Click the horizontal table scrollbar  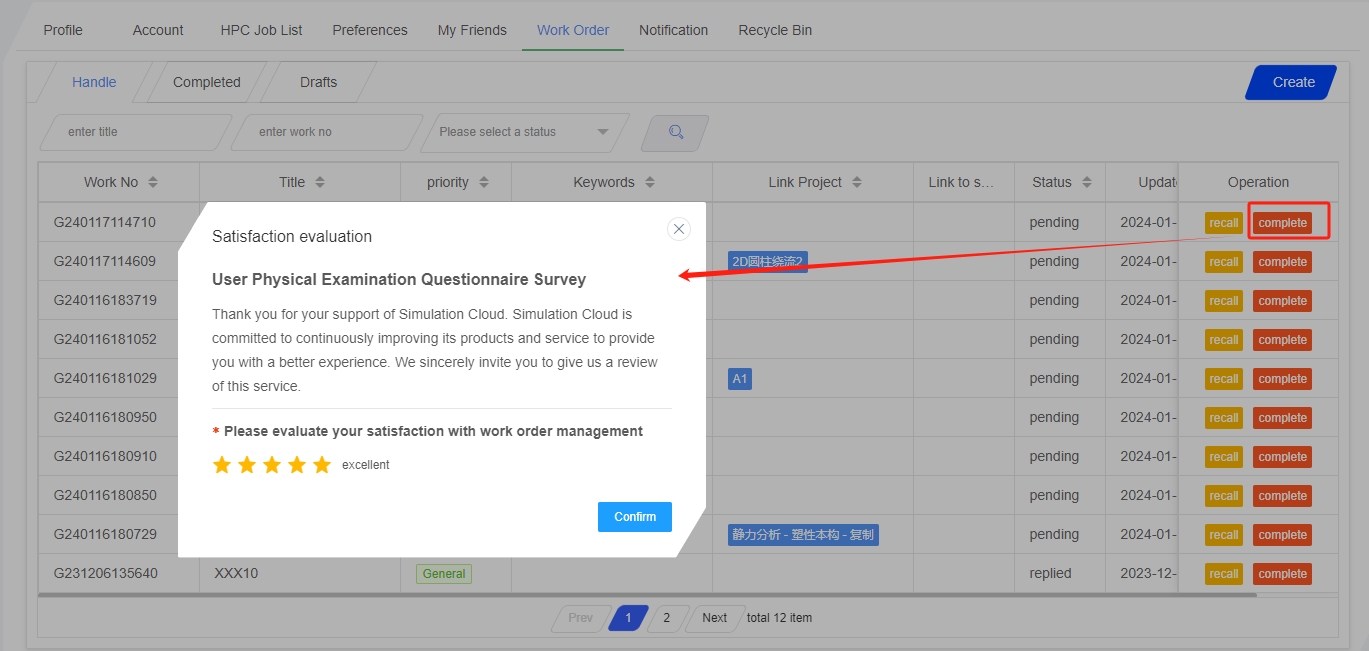pyautogui.click(x=647, y=595)
